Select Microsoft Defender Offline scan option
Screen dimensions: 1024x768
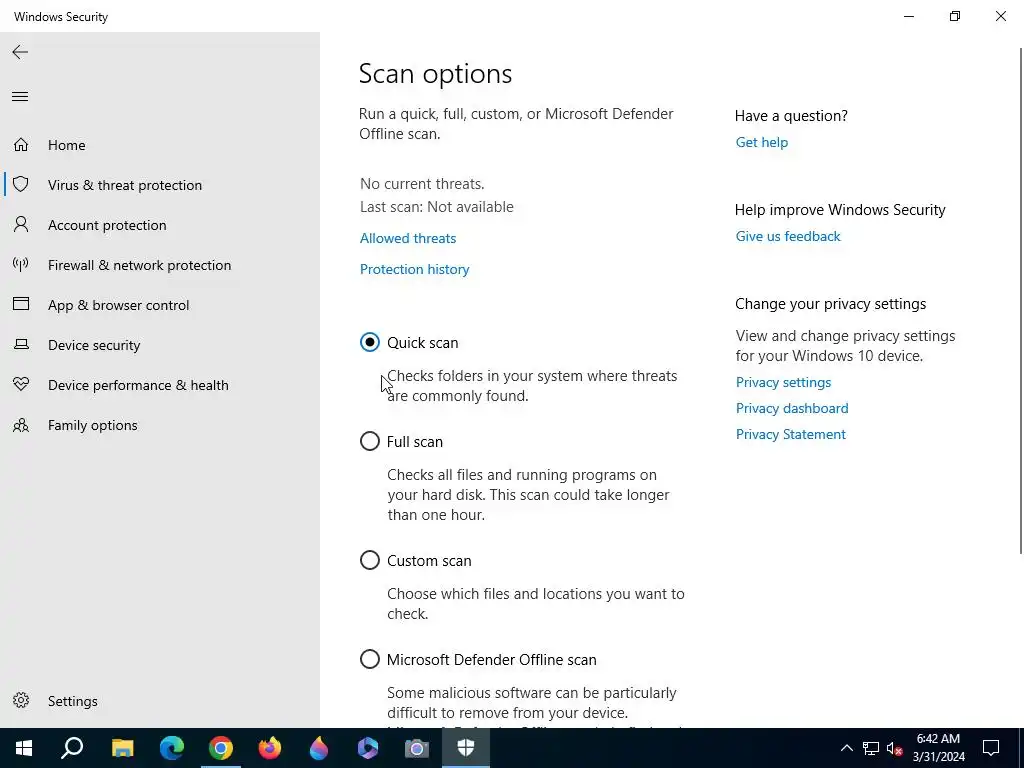[370, 659]
